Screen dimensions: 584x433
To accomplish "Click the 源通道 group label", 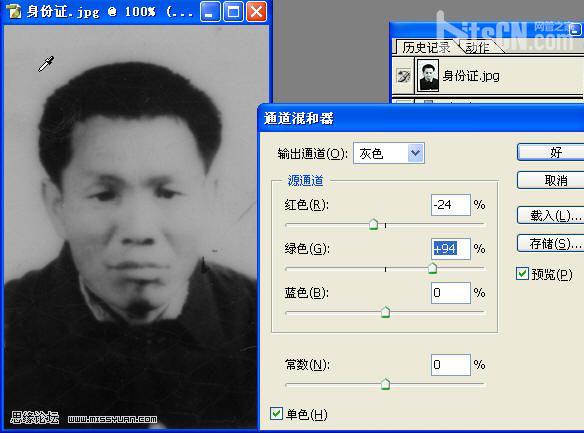I will click(305, 181).
